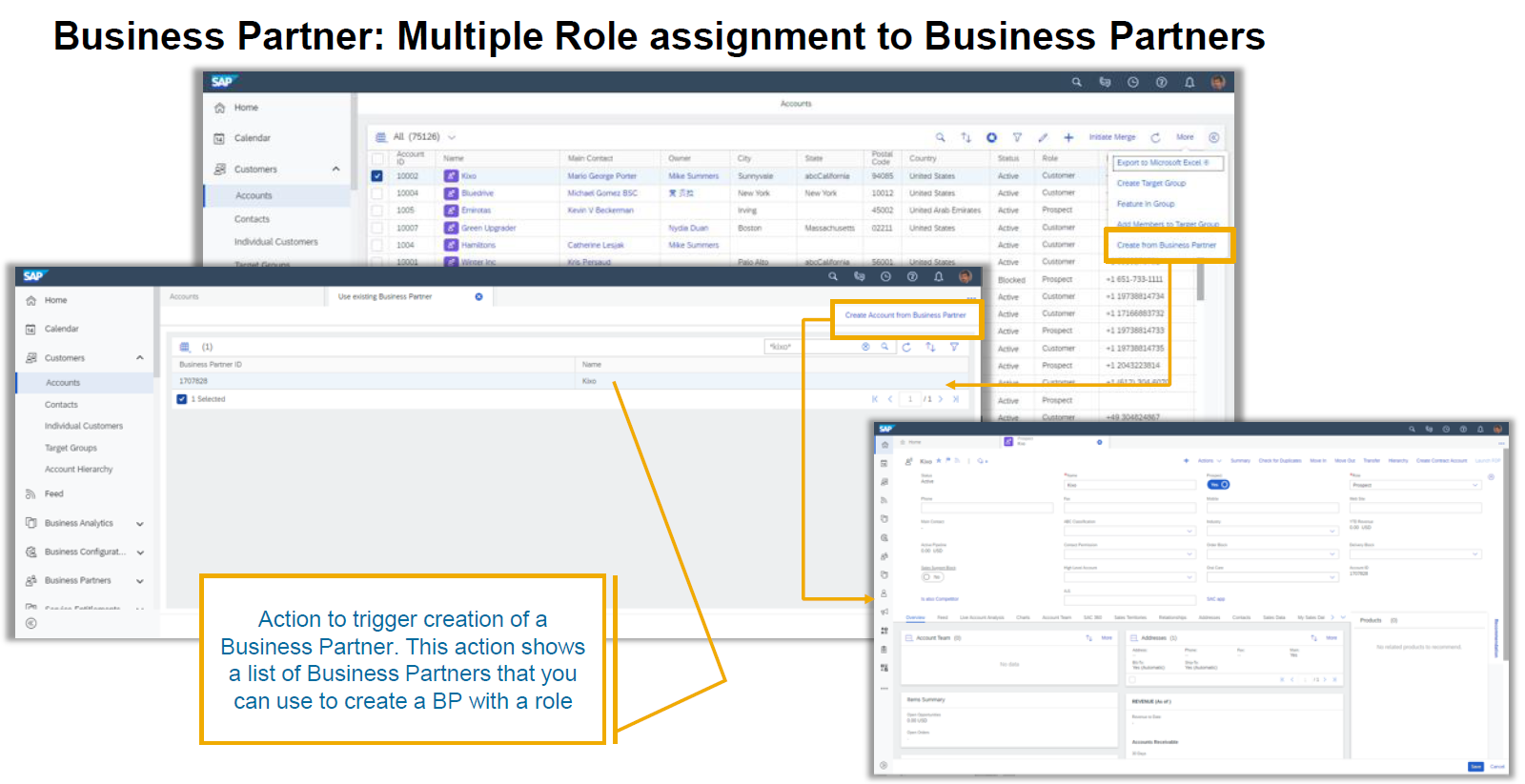Screen dimensions: 1525x784
Task: Click home icon in Kixo detail window sidebar
Action: (x=884, y=444)
